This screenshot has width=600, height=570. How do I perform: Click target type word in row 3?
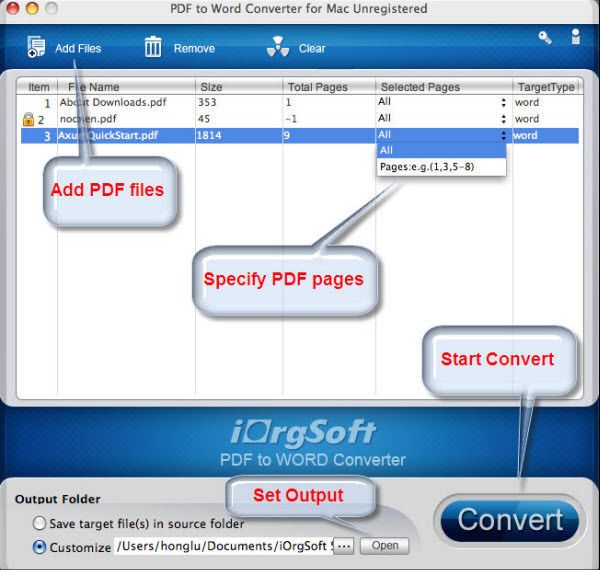[525, 135]
